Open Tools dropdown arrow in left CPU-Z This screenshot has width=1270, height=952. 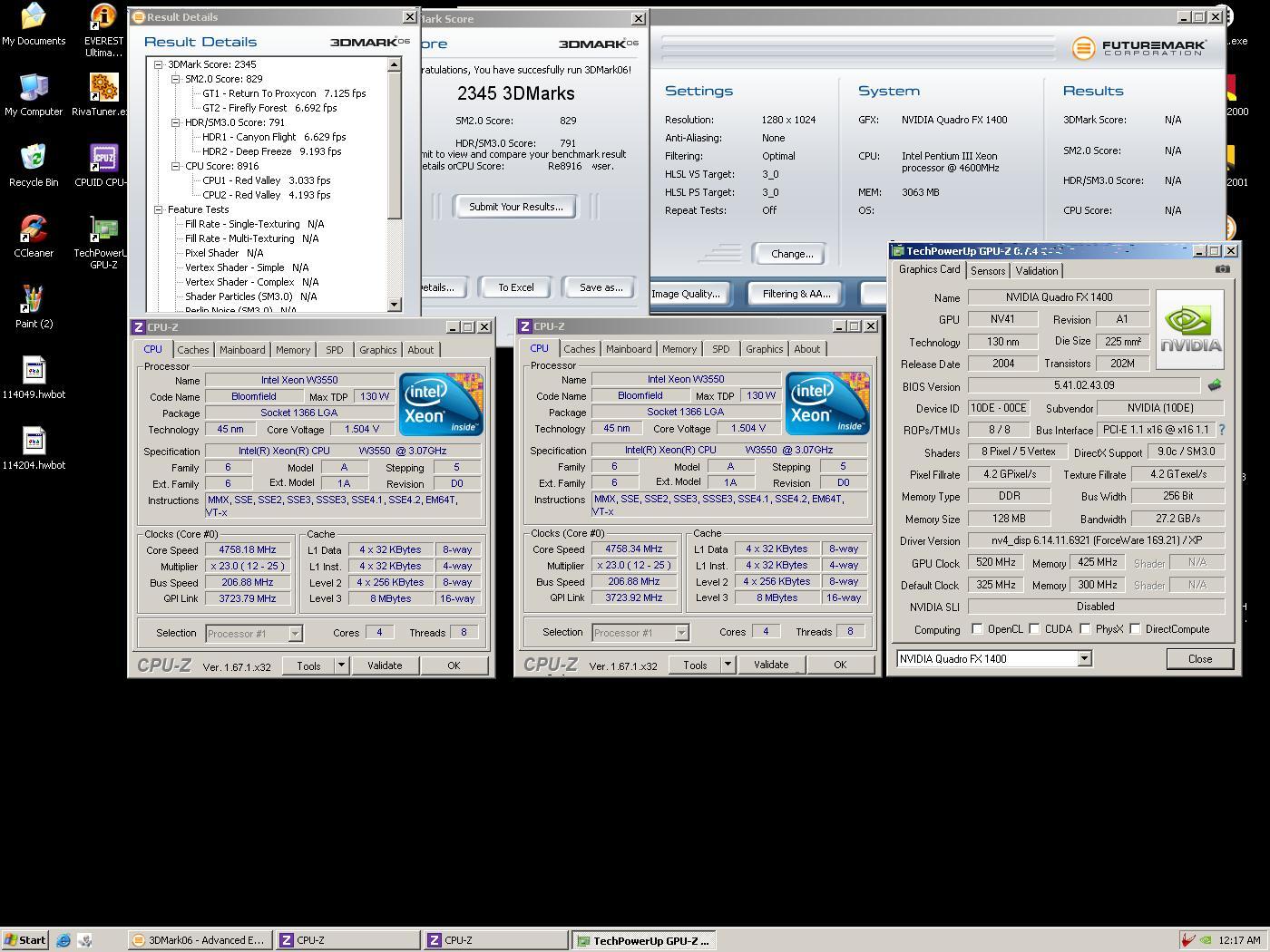click(x=341, y=665)
